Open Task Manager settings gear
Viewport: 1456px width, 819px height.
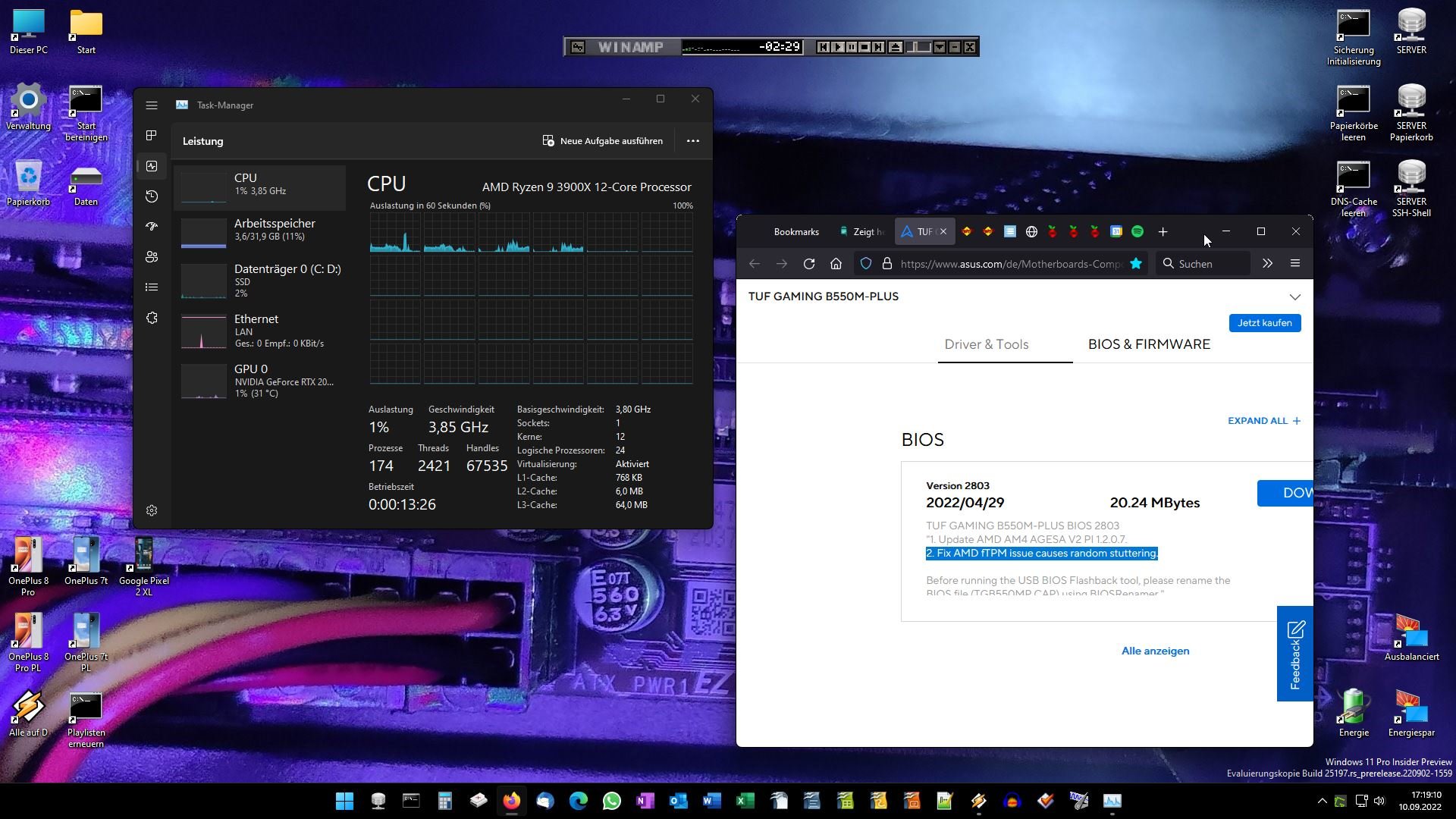[x=152, y=510]
